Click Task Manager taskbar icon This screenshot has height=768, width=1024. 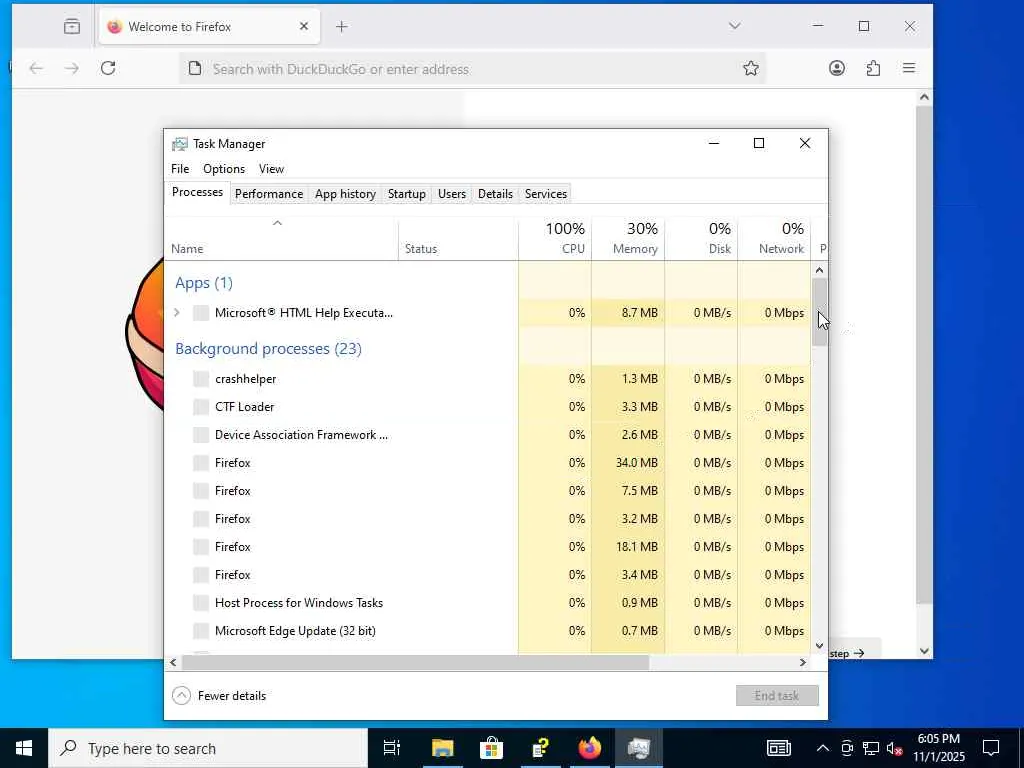pos(638,748)
